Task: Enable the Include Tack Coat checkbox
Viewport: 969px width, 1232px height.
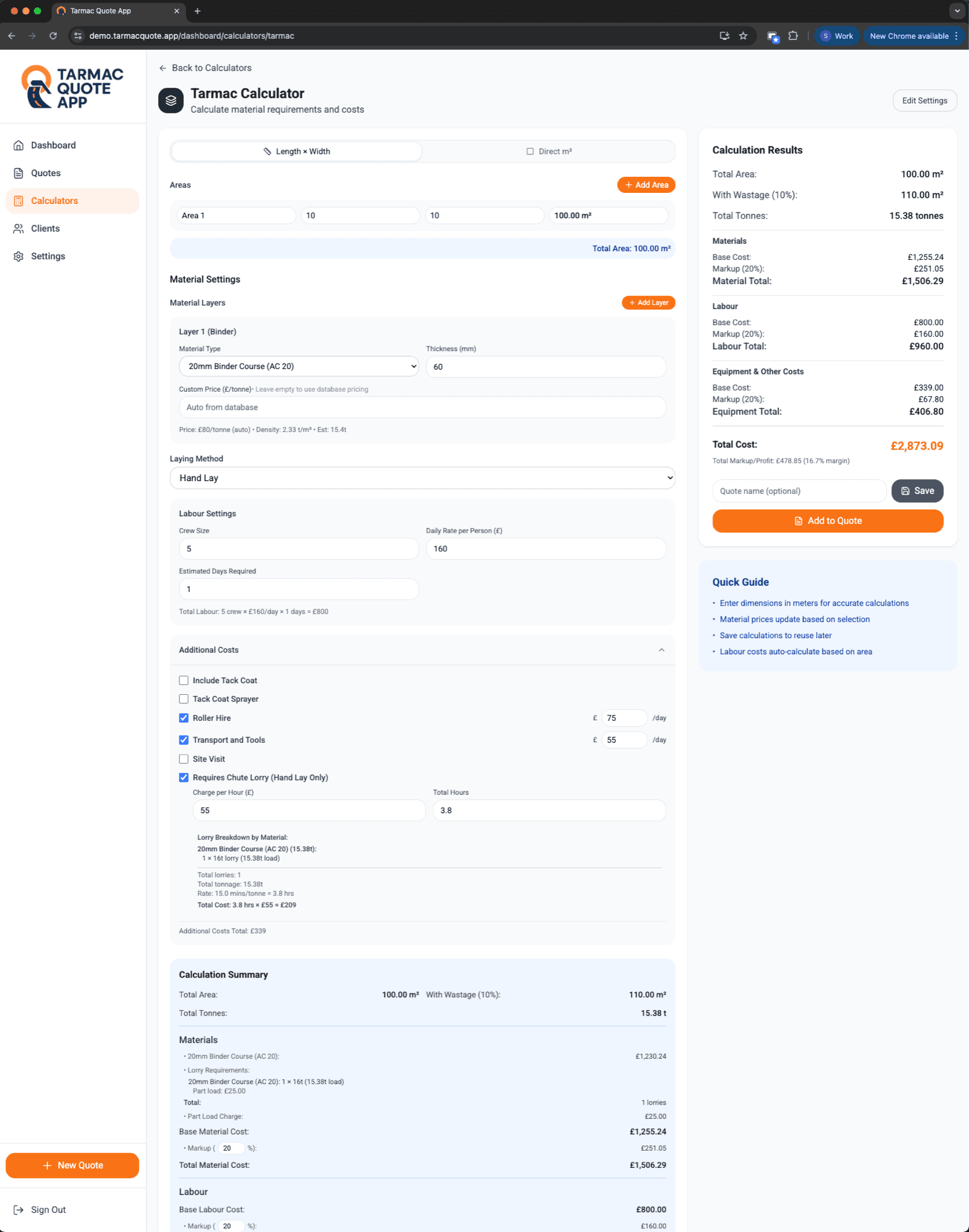Action: [x=184, y=681]
